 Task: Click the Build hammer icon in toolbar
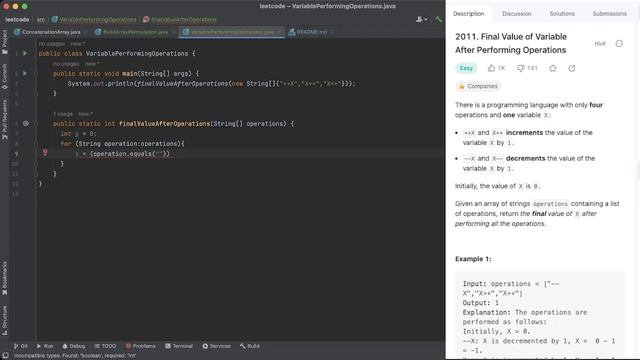(x=438, y=19)
